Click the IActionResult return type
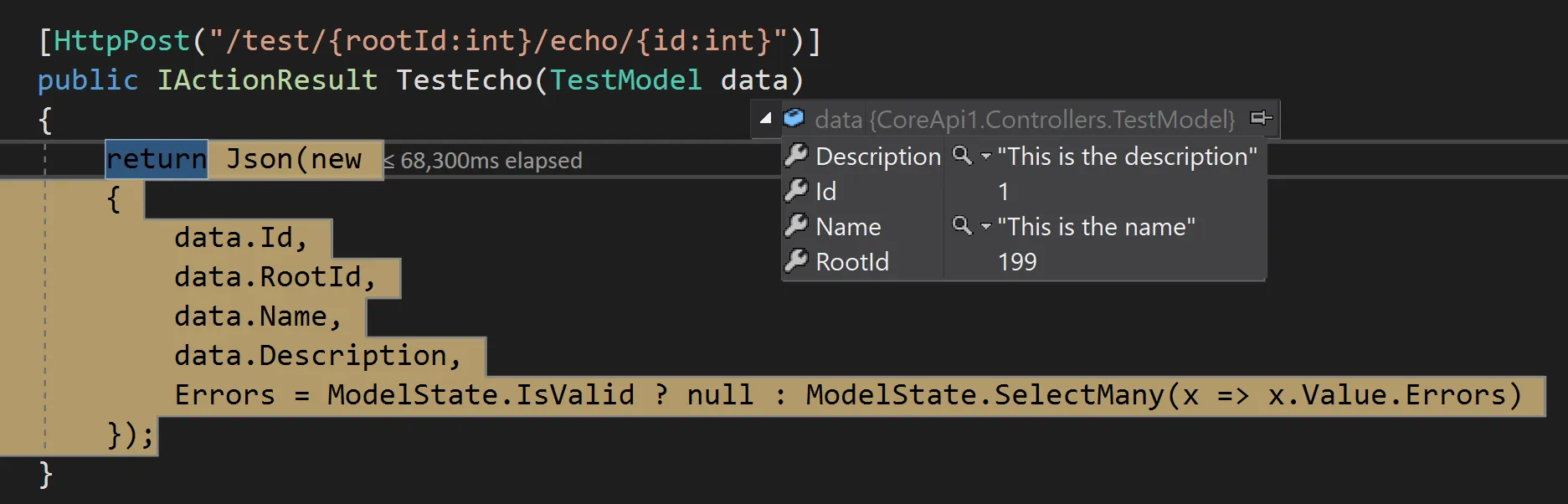 click(x=267, y=80)
